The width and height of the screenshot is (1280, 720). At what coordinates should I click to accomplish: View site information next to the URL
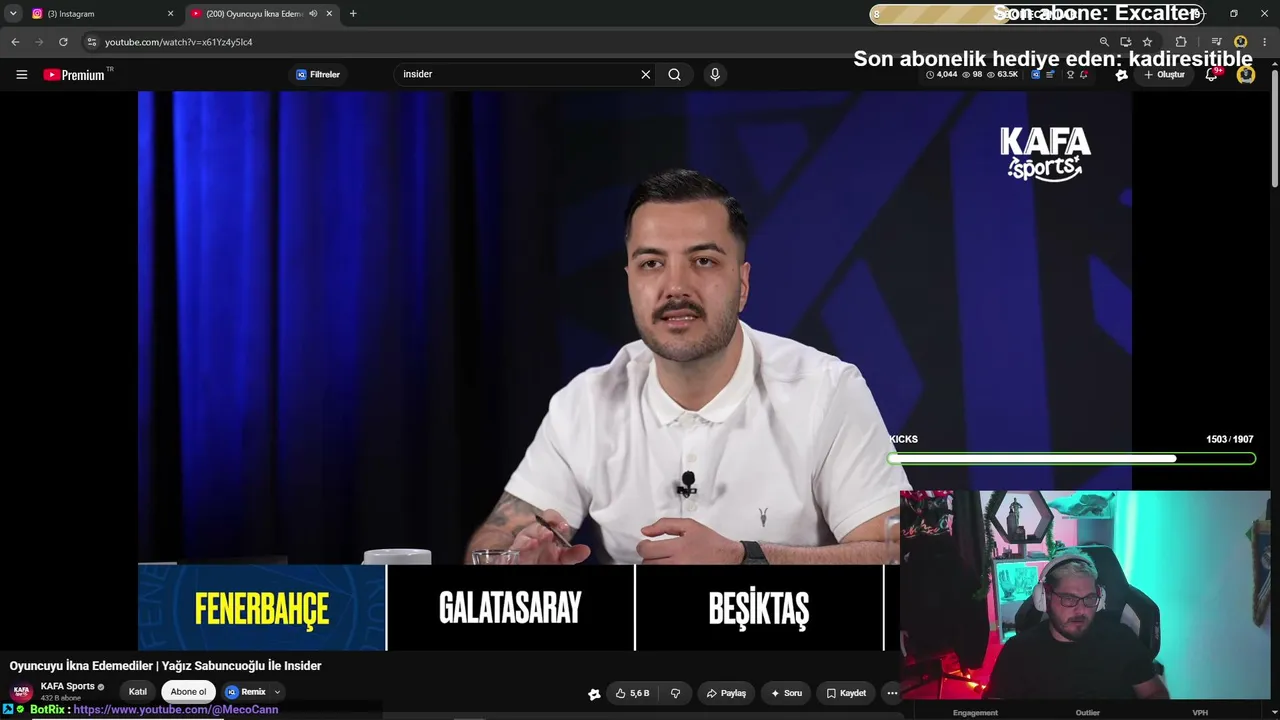tap(92, 42)
